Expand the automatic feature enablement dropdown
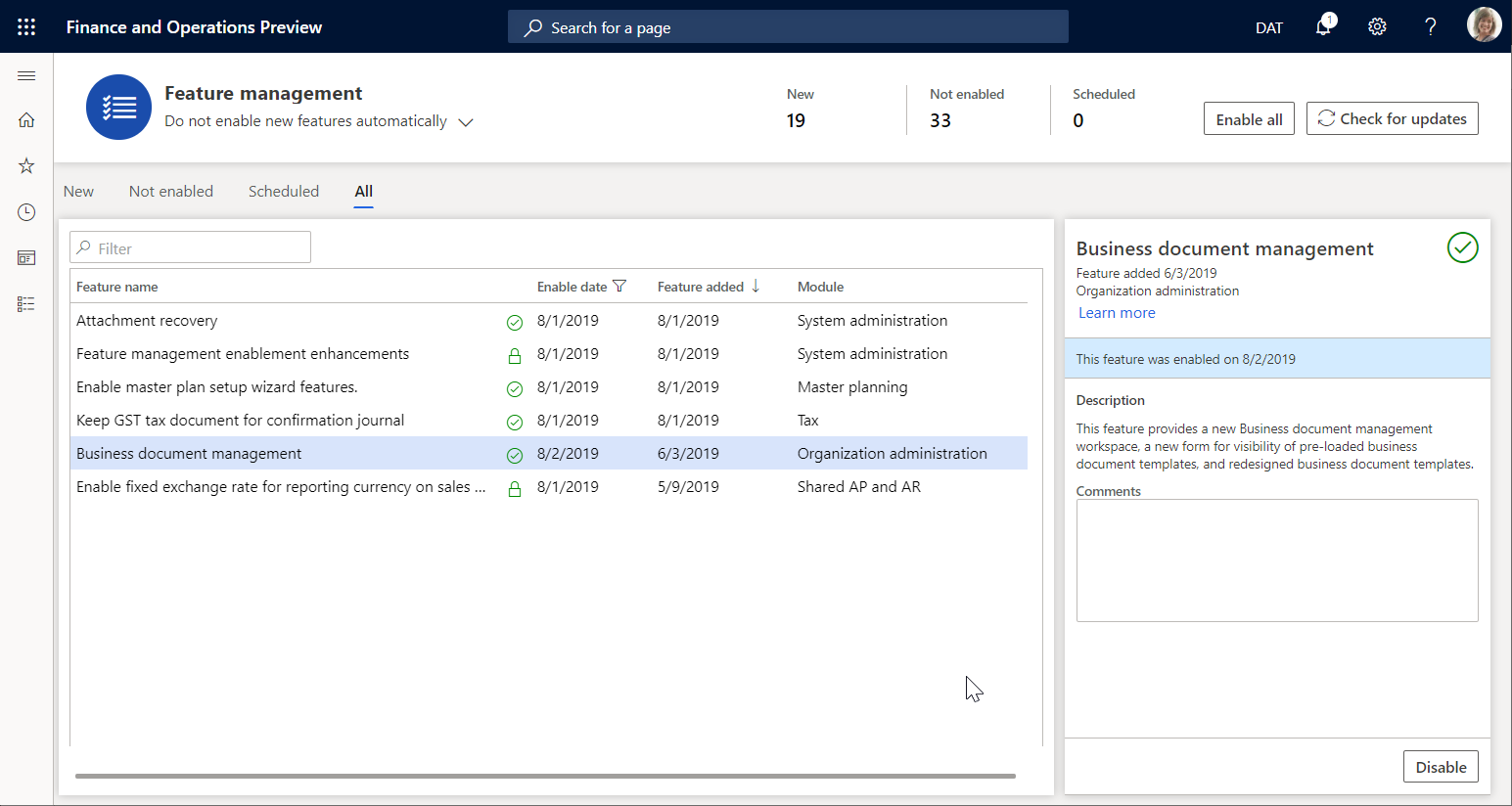1512x806 pixels. (466, 122)
